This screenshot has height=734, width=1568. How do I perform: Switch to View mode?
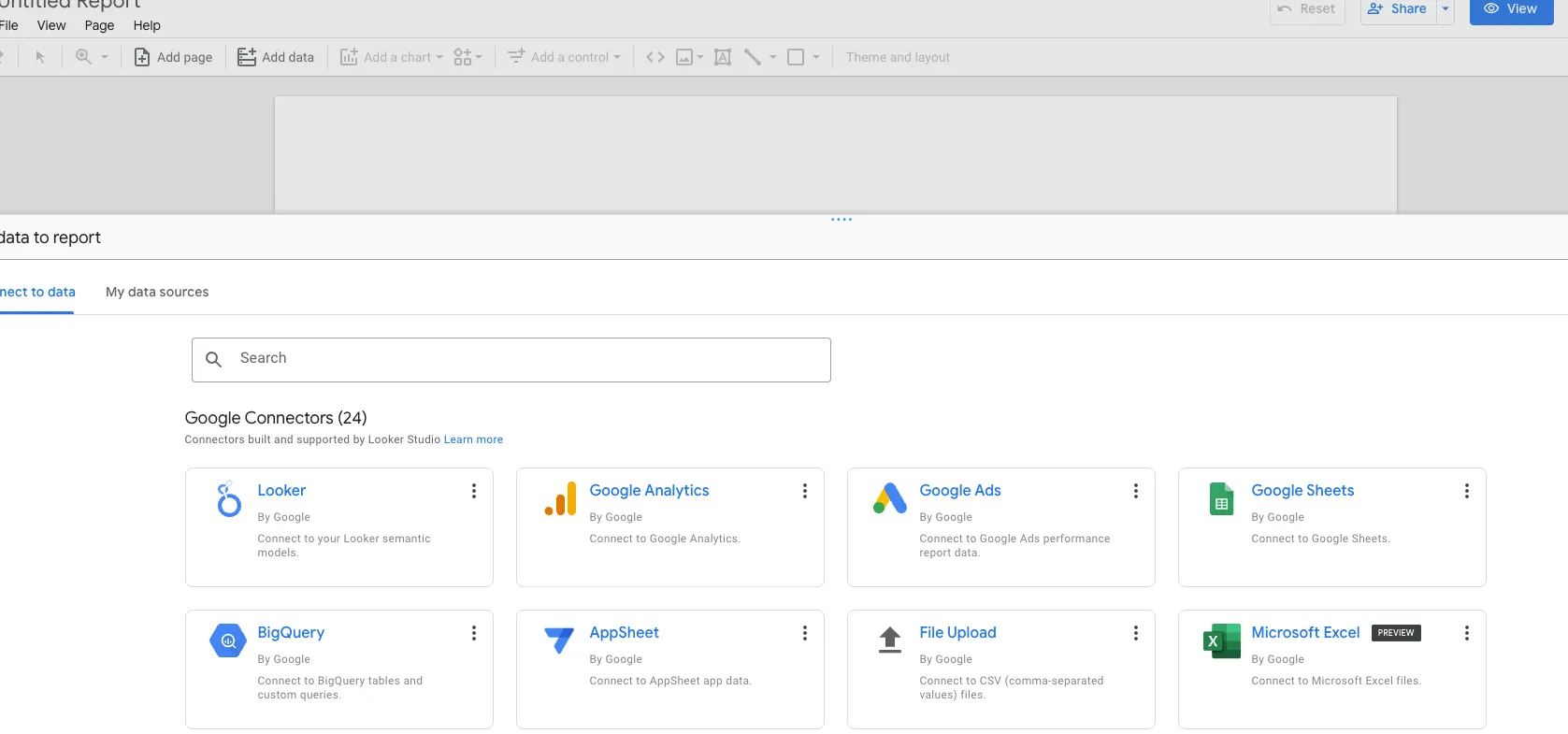coord(1511,9)
